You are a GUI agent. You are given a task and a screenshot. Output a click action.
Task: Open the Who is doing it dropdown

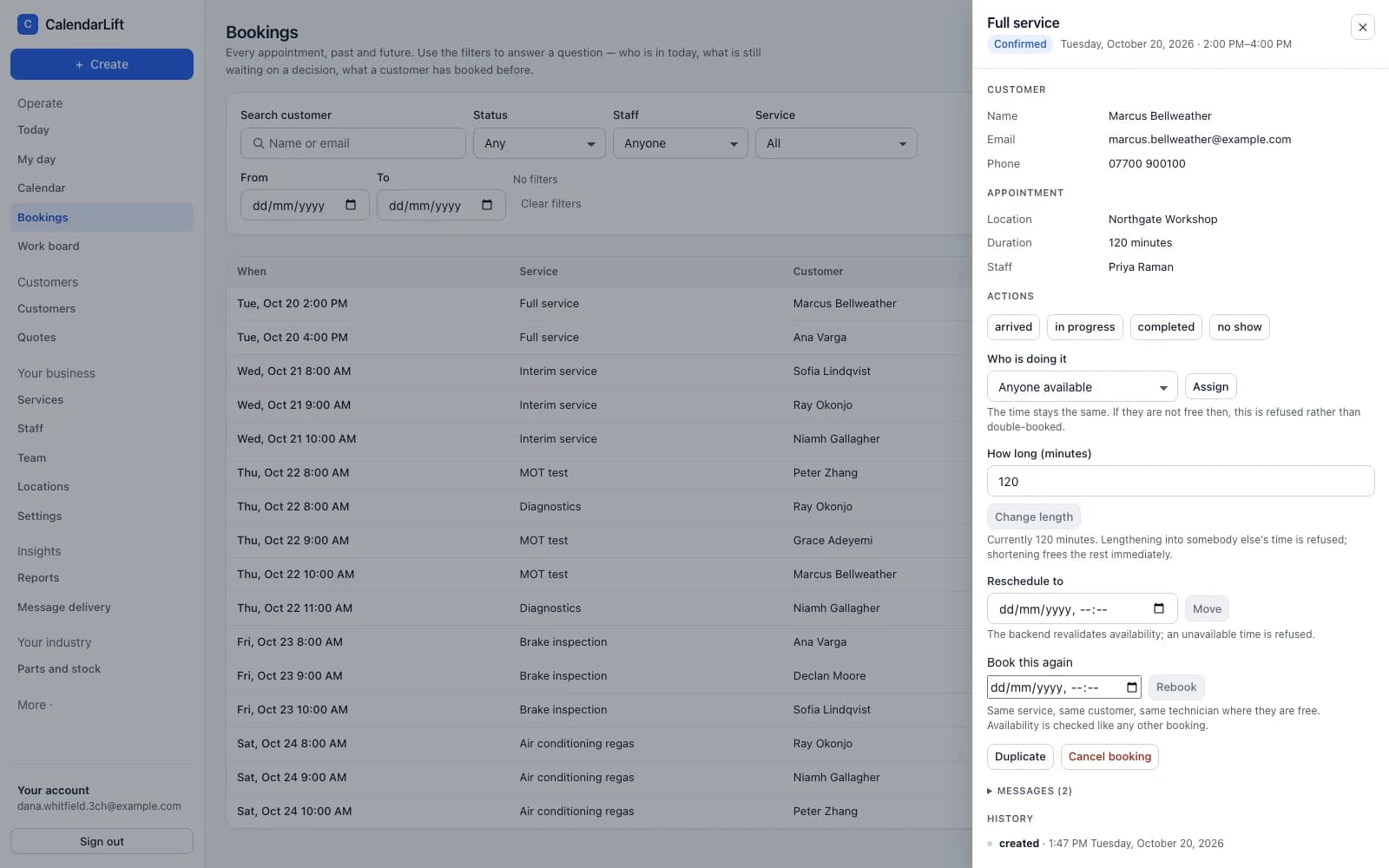(x=1082, y=386)
